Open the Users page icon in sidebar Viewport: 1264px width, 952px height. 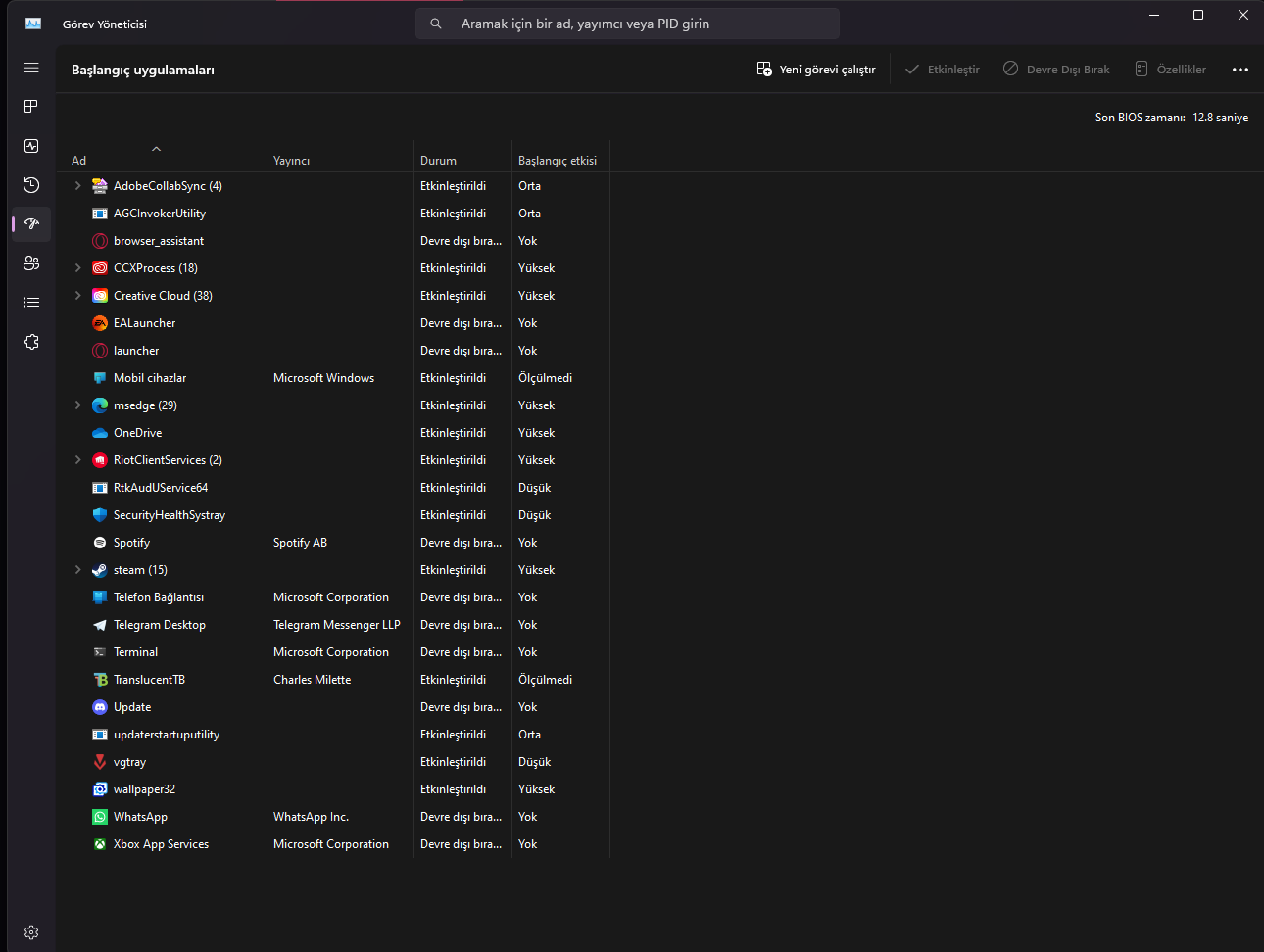click(x=31, y=263)
